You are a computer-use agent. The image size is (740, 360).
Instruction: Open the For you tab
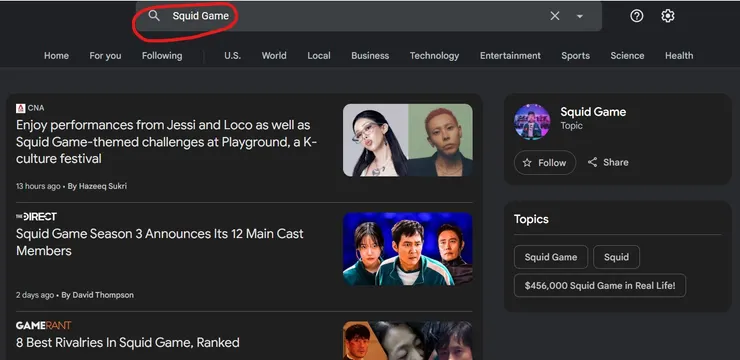click(105, 56)
